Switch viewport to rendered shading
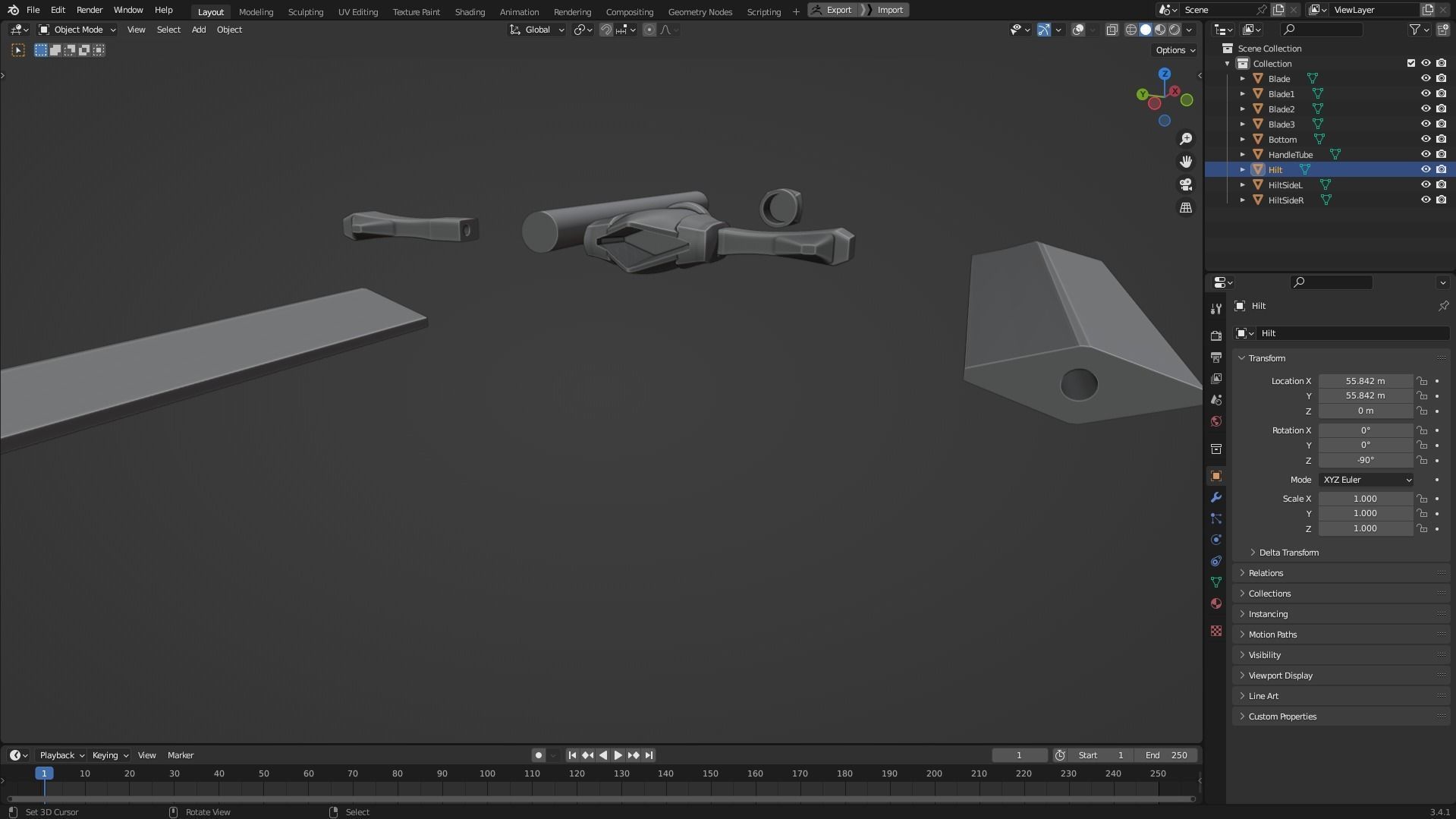The height and width of the screenshot is (819, 1456). click(x=1175, y=30)
